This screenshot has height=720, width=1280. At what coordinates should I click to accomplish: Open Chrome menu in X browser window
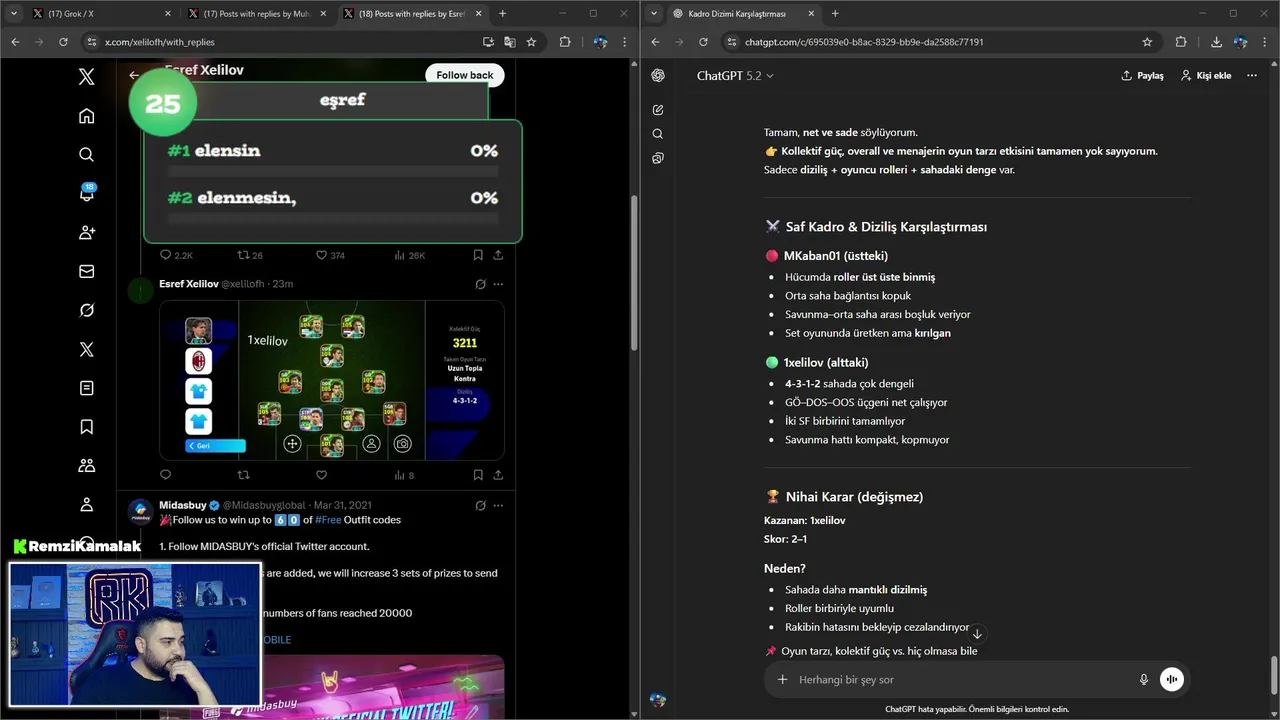(625, 42)
